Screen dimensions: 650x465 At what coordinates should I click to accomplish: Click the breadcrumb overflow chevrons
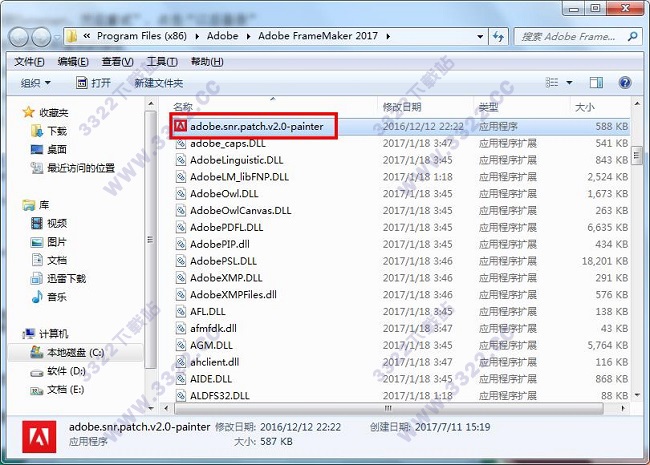point(87,36)
